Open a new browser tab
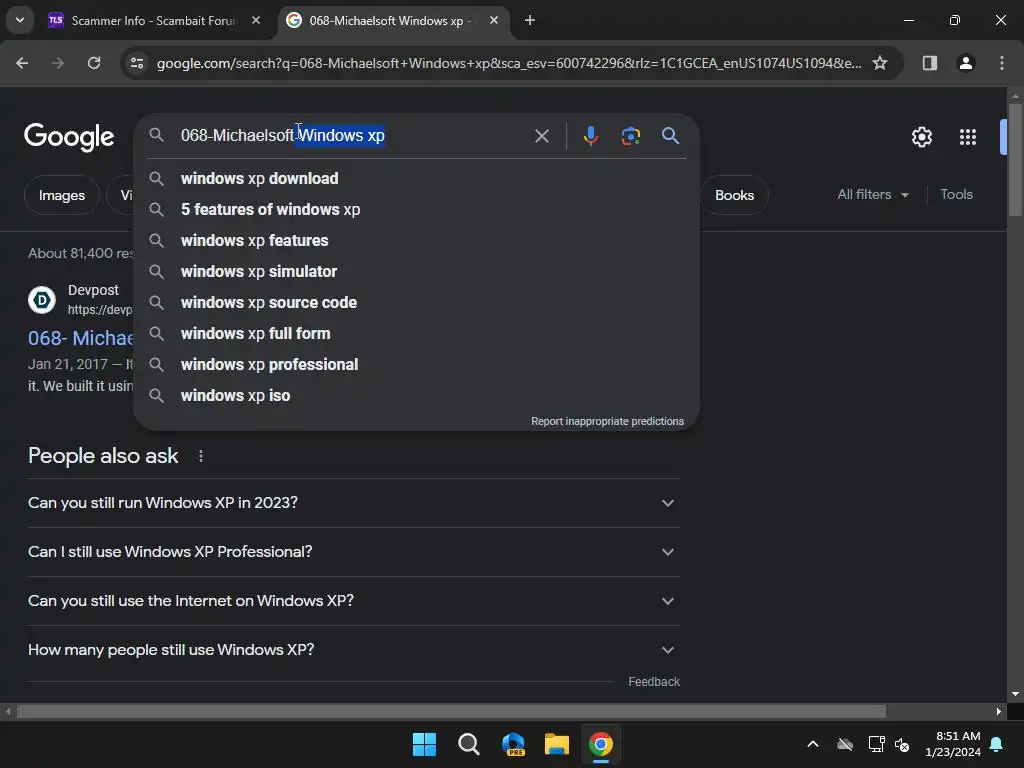The height and width of the screenshot is (768, 1024). pyautogui.click(x=530, y=20)
